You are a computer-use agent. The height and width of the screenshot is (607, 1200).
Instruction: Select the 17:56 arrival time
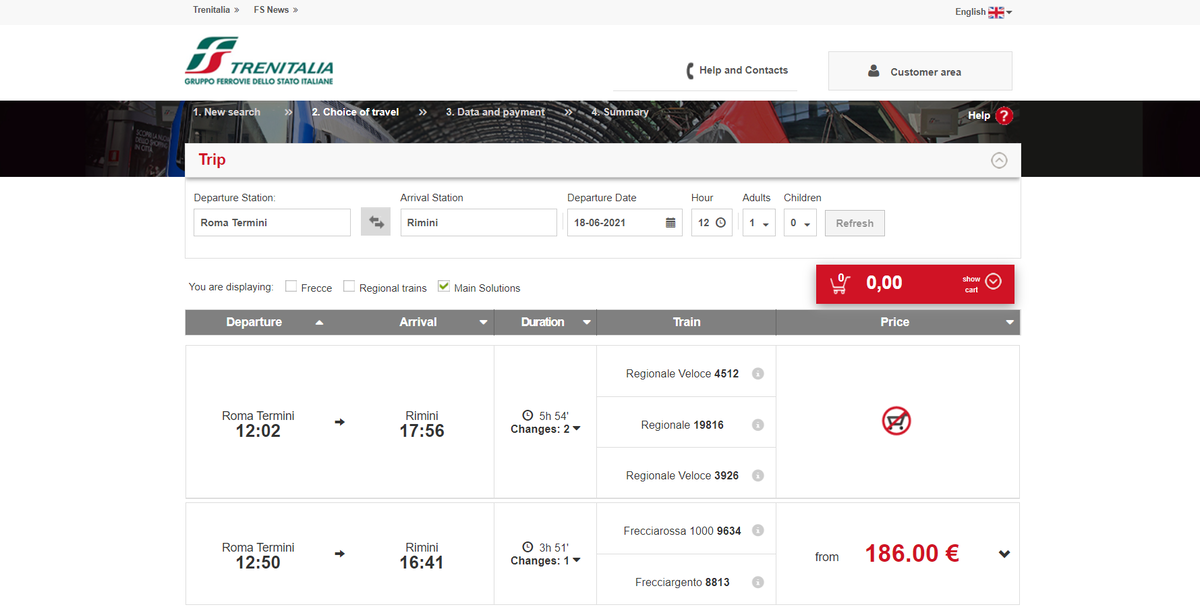tap(422, 431)
